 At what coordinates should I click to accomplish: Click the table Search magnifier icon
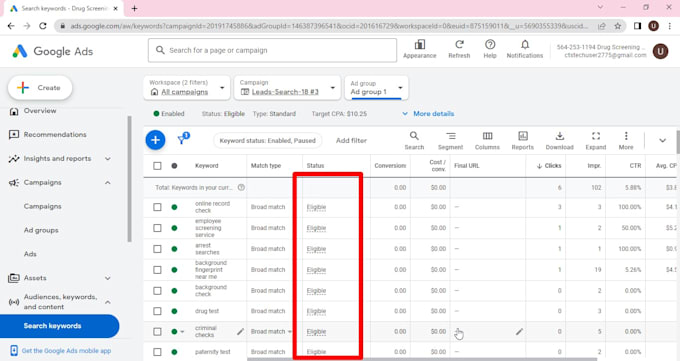click(x=414, y=136)
